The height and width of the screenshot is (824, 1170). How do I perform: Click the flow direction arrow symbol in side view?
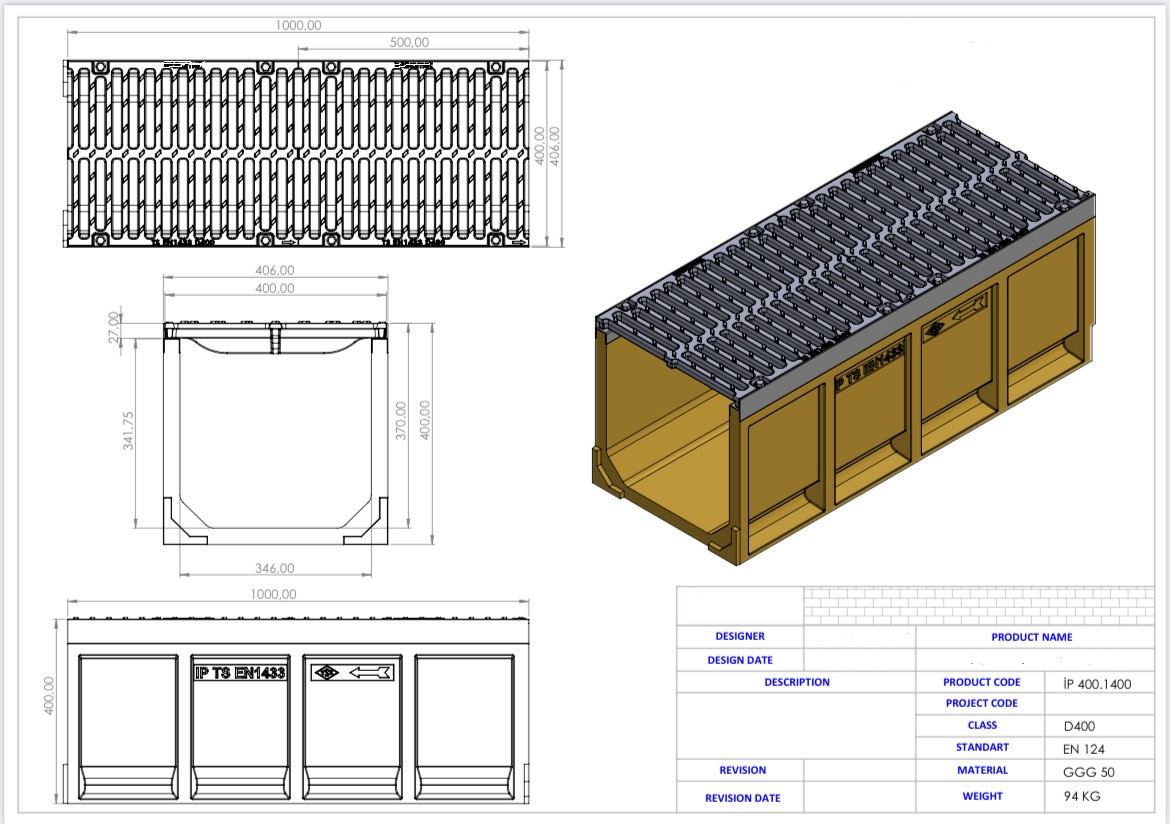click(x=353, y=672)
